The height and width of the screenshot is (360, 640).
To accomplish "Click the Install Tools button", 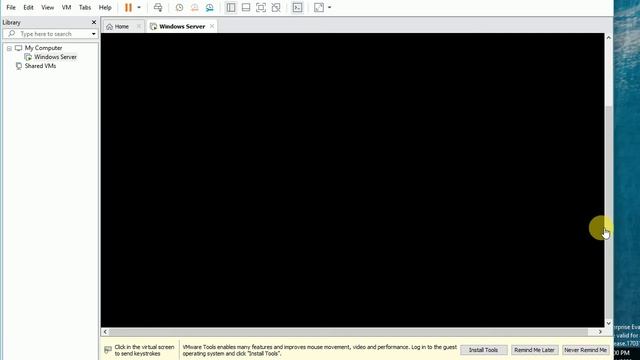I will 483,350.
